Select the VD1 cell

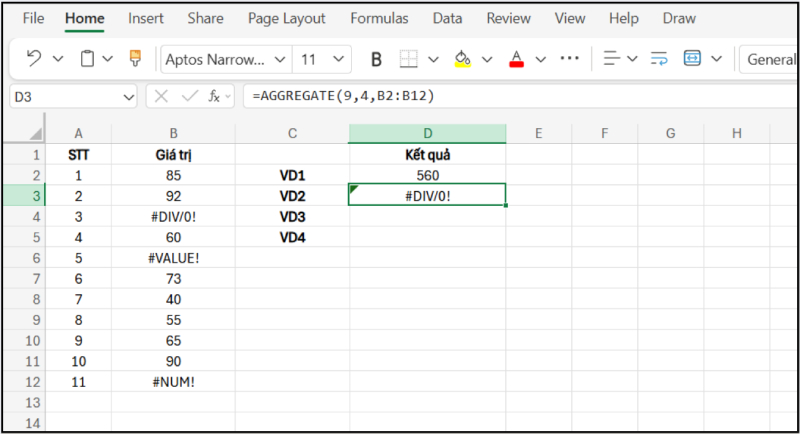[292, 175]
